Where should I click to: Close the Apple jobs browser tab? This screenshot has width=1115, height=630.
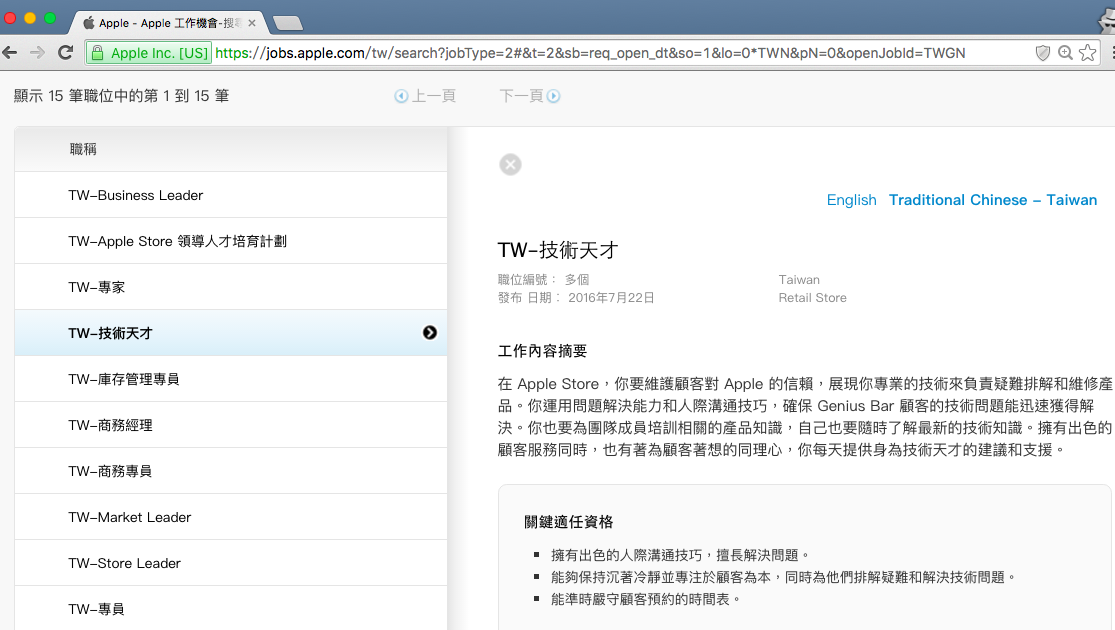(x=252, y=22)
